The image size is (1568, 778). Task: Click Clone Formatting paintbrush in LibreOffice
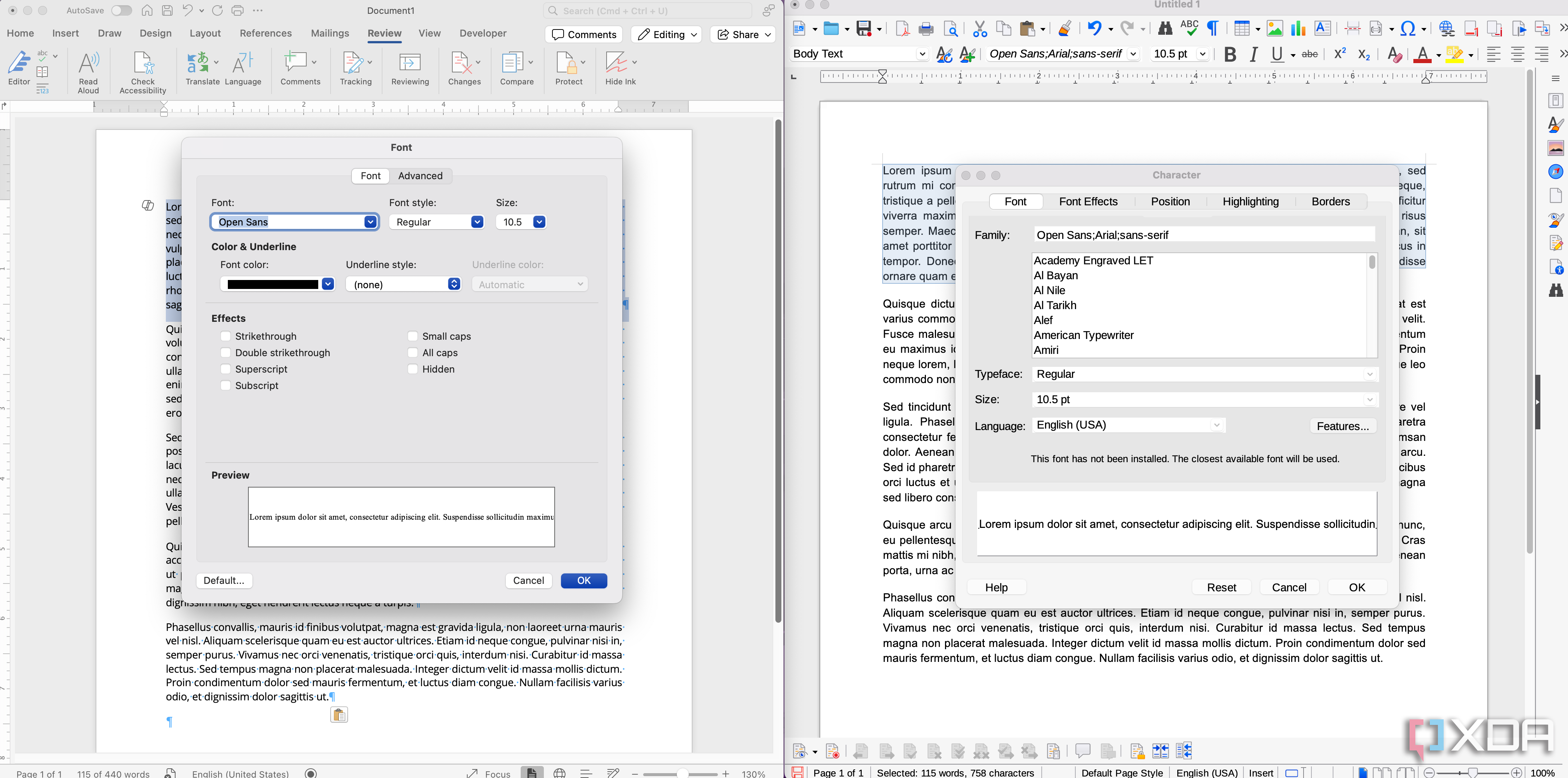pos(1065,28)
